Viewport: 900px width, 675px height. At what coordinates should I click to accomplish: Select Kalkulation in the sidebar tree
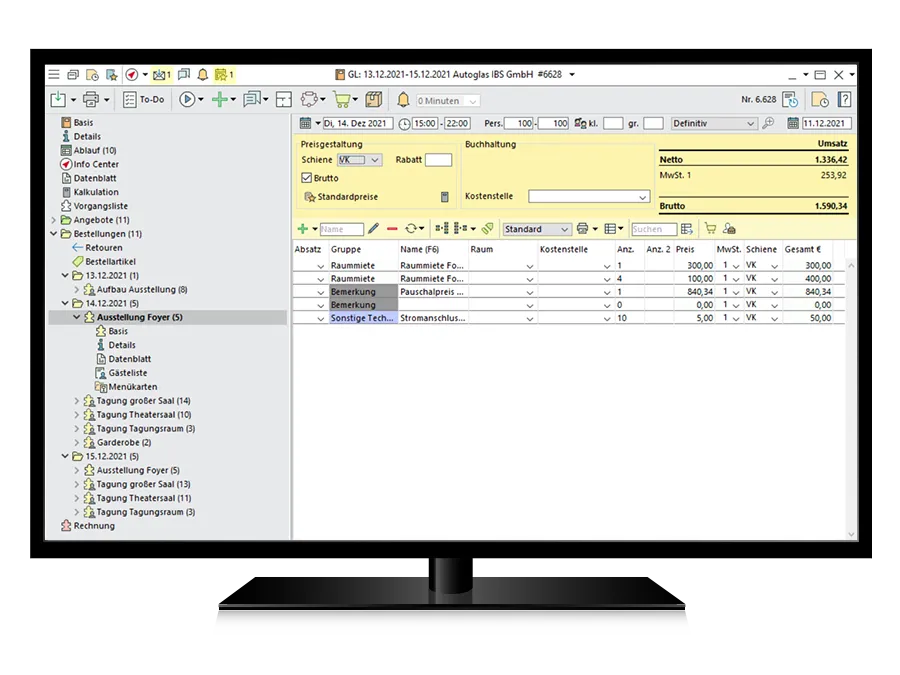pyautogui.click(x=95, y=192)
